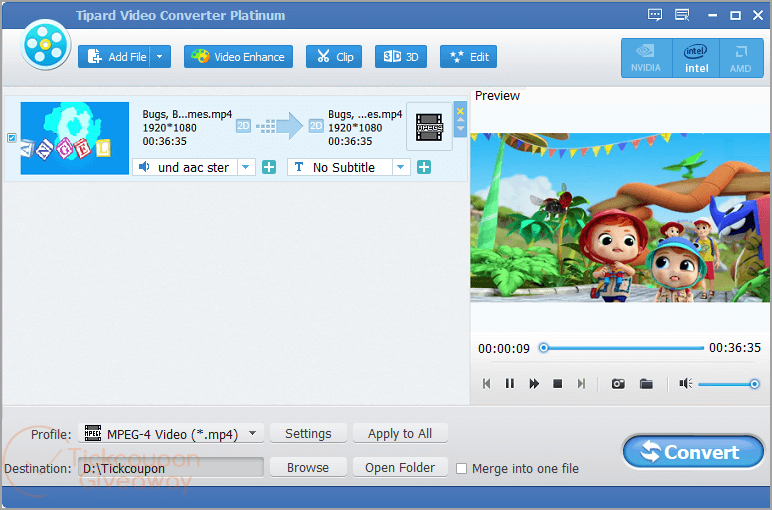The height and width of the screenshot is (510, 772).
Task: Mute the preview volume
Action: 685,383
